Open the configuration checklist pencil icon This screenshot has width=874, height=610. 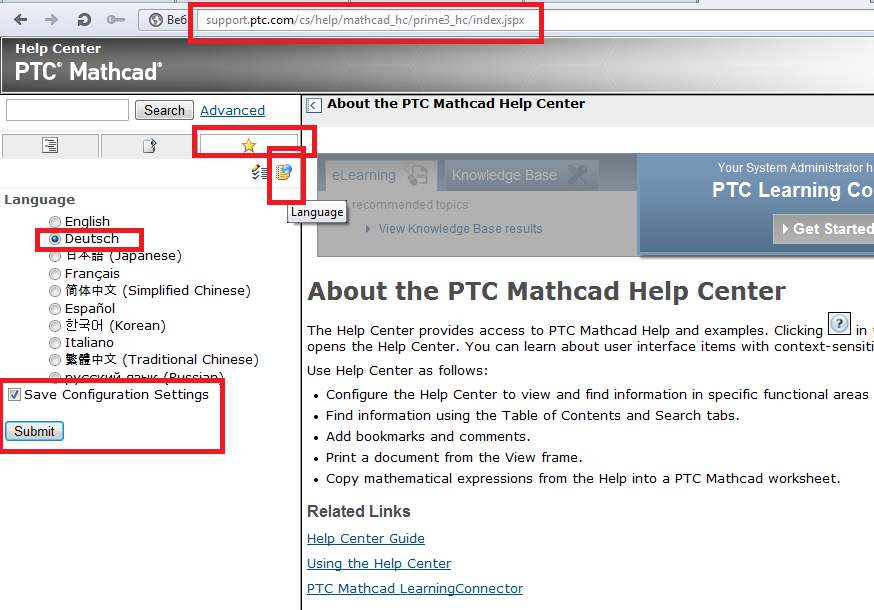click(259, 172)
